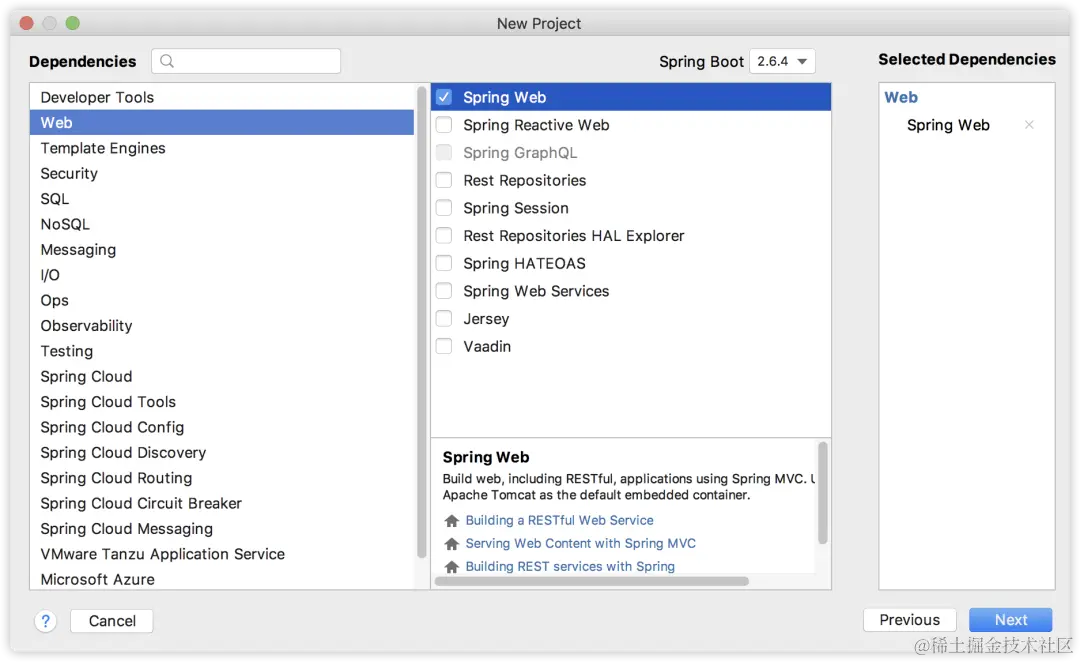The height and width of the screenshot is (662, 1080).
Task: Select Spring Cloud Circuit Breaker category
Action: point(222,504)
